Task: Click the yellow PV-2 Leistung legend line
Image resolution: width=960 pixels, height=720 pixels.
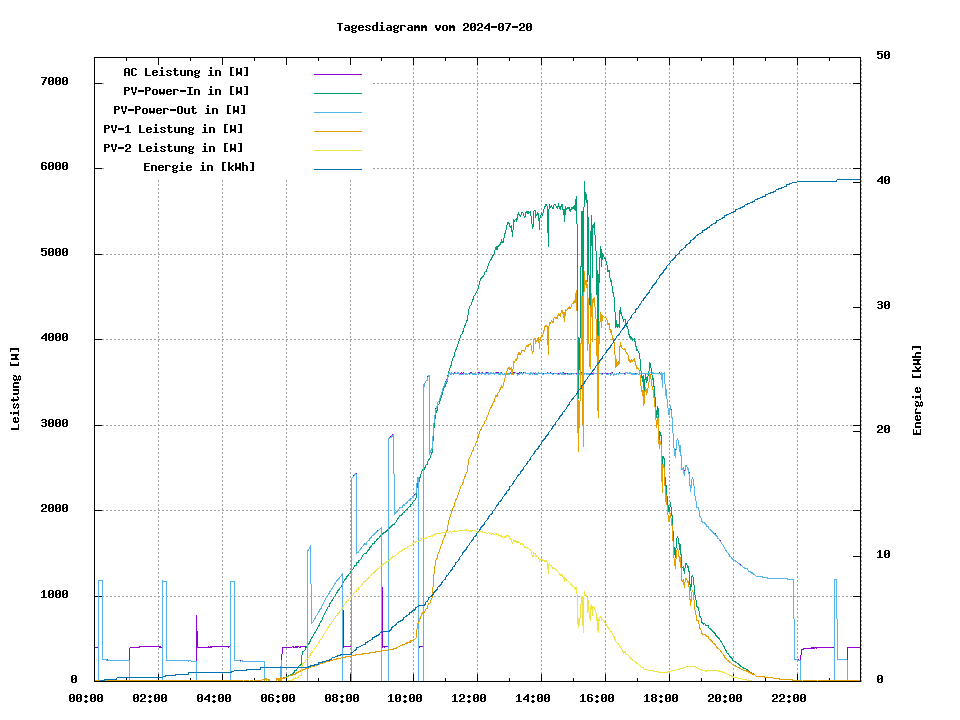Action: pos(337,150)
